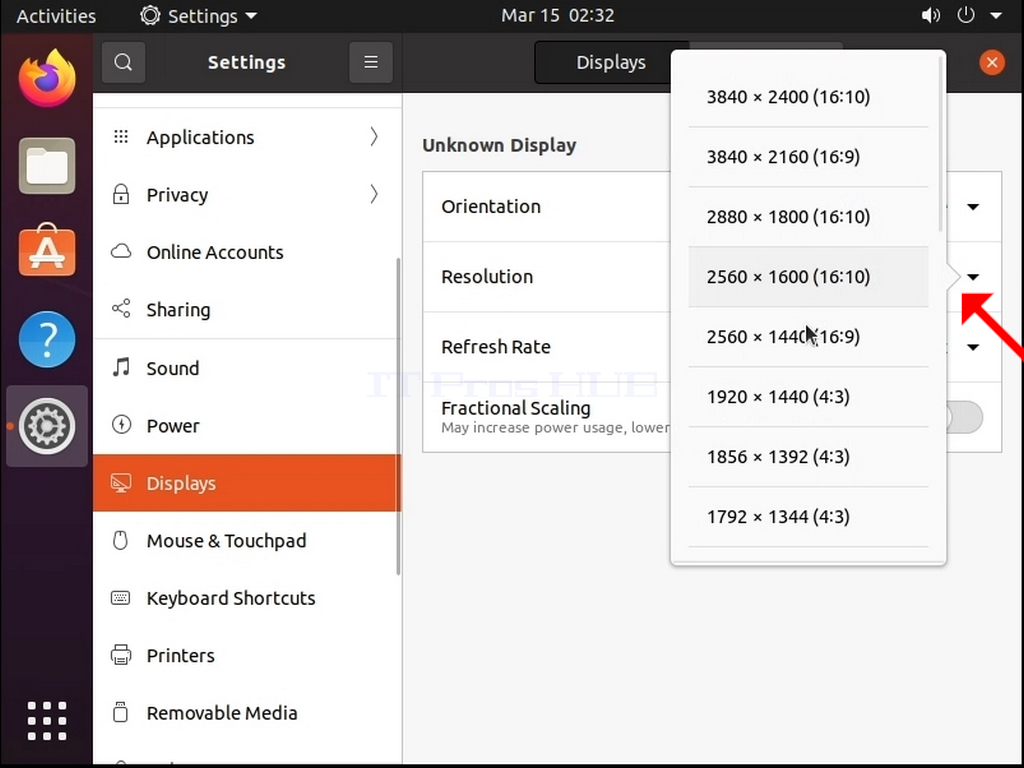Click the volume icon in top bar

coord(930,15)
